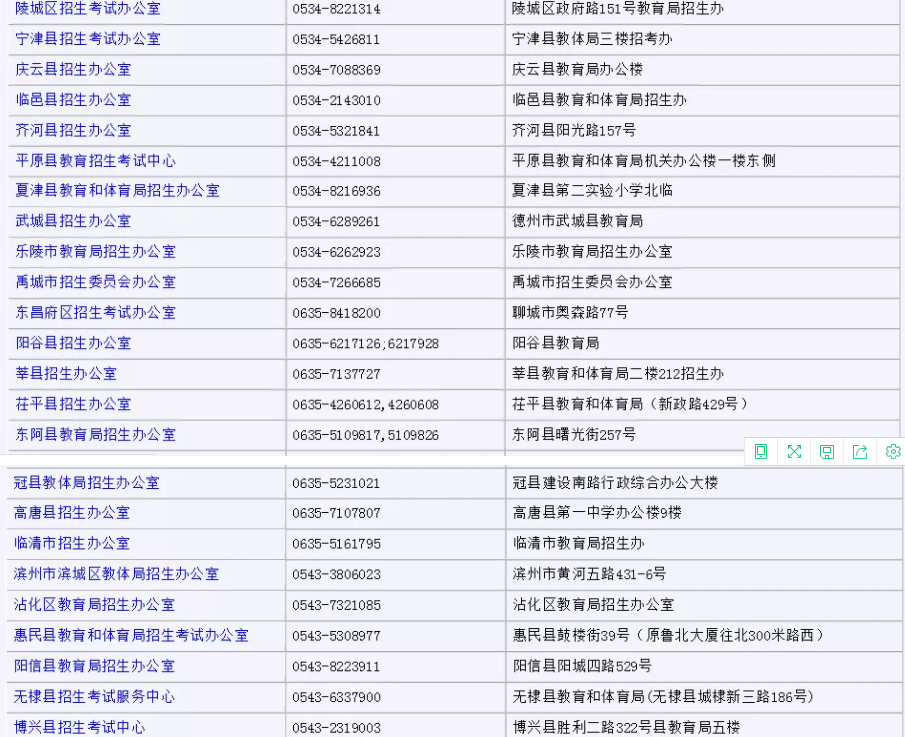This screenshot has width=905, height=737.
Task: Open 夏津县教育和体育局招生办公室 link
Action: click(x=117, y=191)
